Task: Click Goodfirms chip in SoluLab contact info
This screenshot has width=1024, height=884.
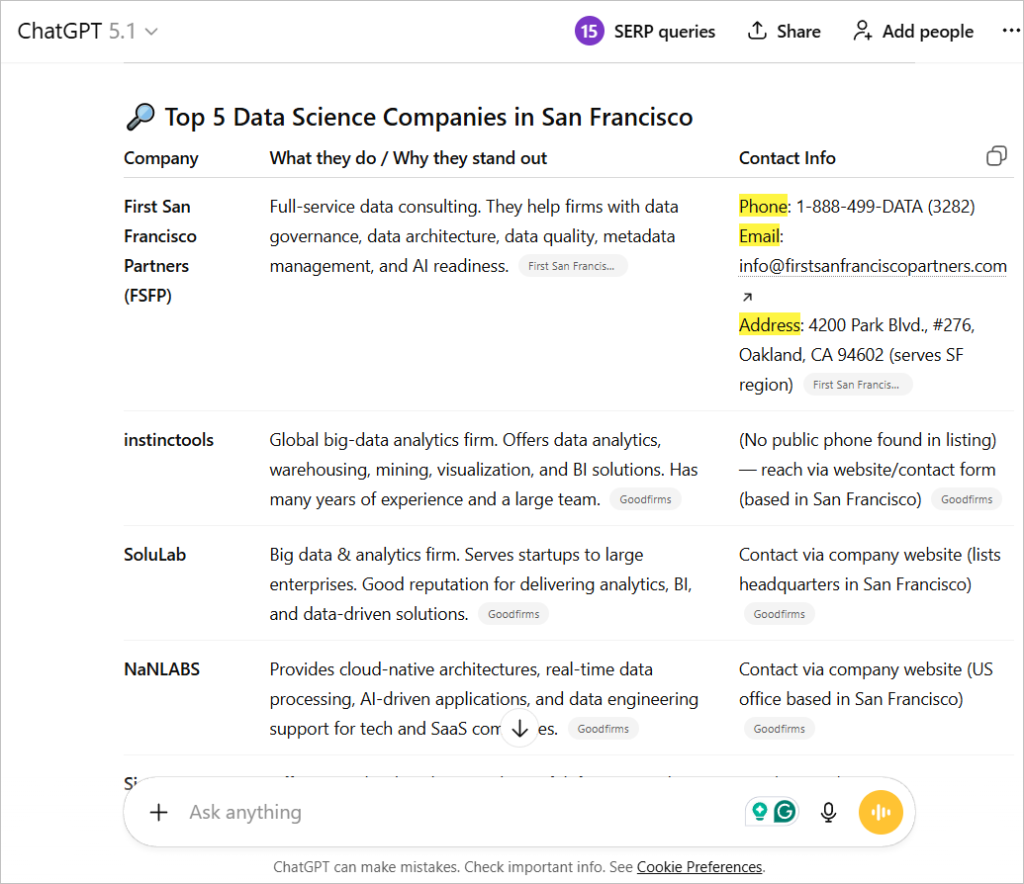Action: click(x=779, y=614)
